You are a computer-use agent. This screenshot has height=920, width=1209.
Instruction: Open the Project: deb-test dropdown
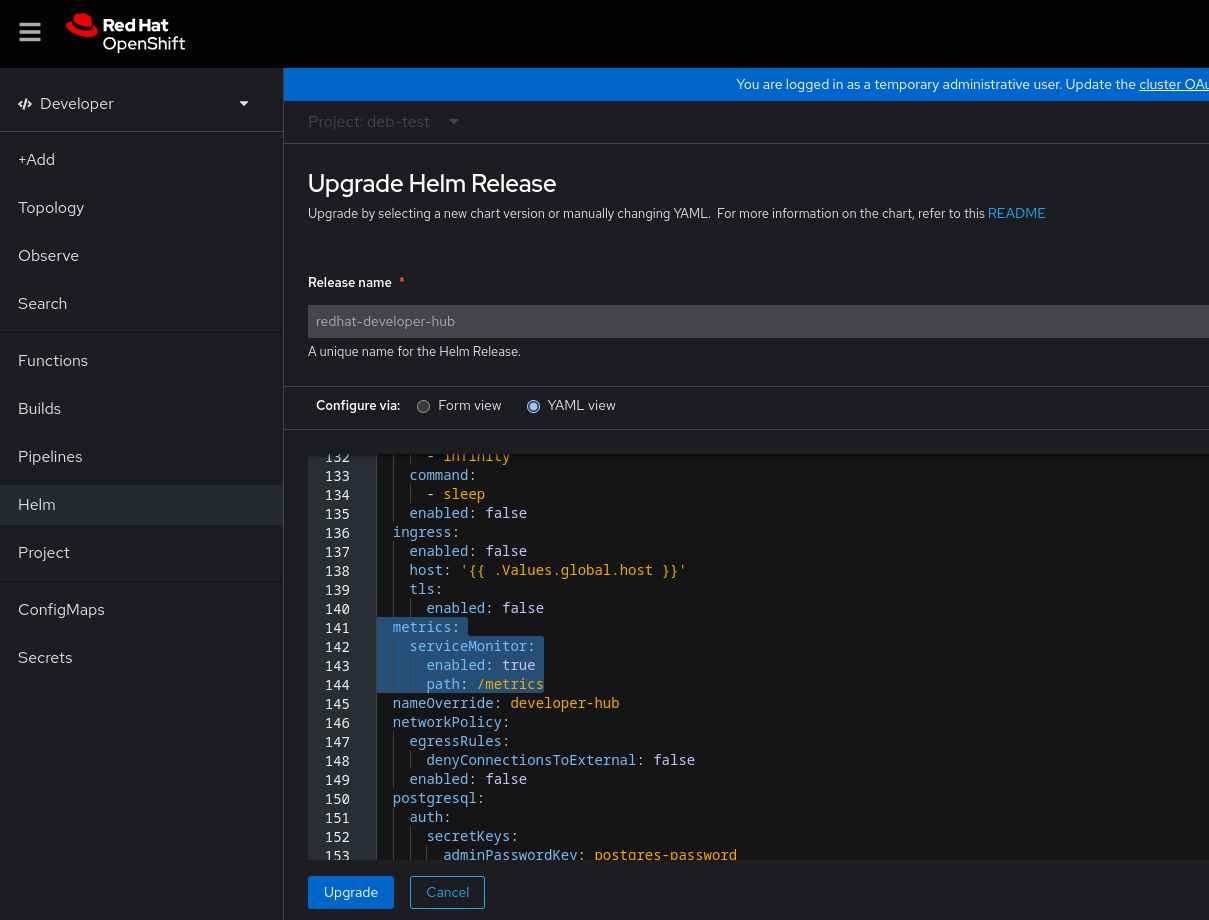tap(383, 121)
